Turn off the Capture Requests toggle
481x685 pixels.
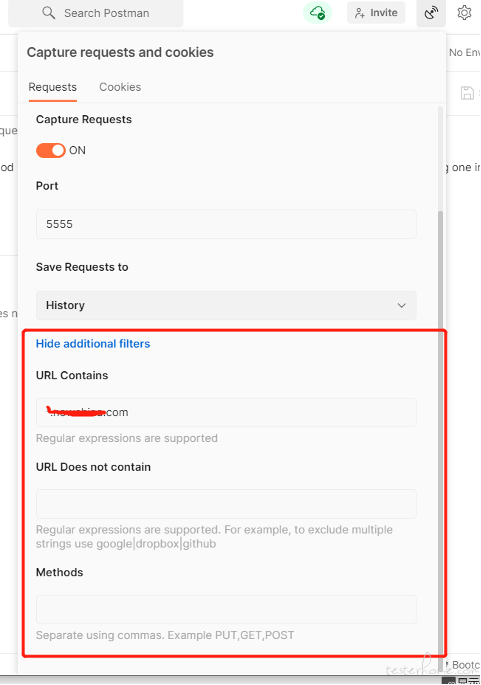(51, 150)
